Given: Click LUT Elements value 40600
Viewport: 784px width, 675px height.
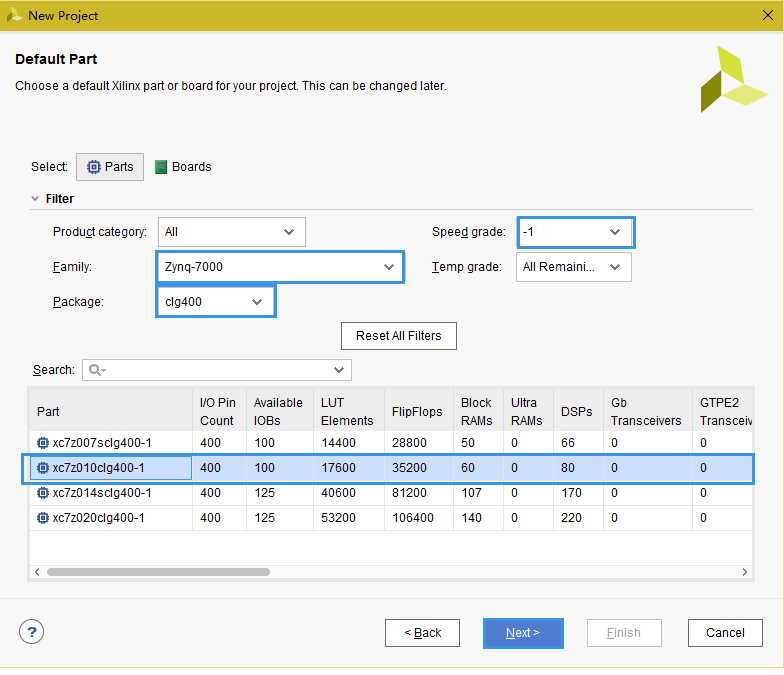Looking at the screenshot, I should 338,492.
